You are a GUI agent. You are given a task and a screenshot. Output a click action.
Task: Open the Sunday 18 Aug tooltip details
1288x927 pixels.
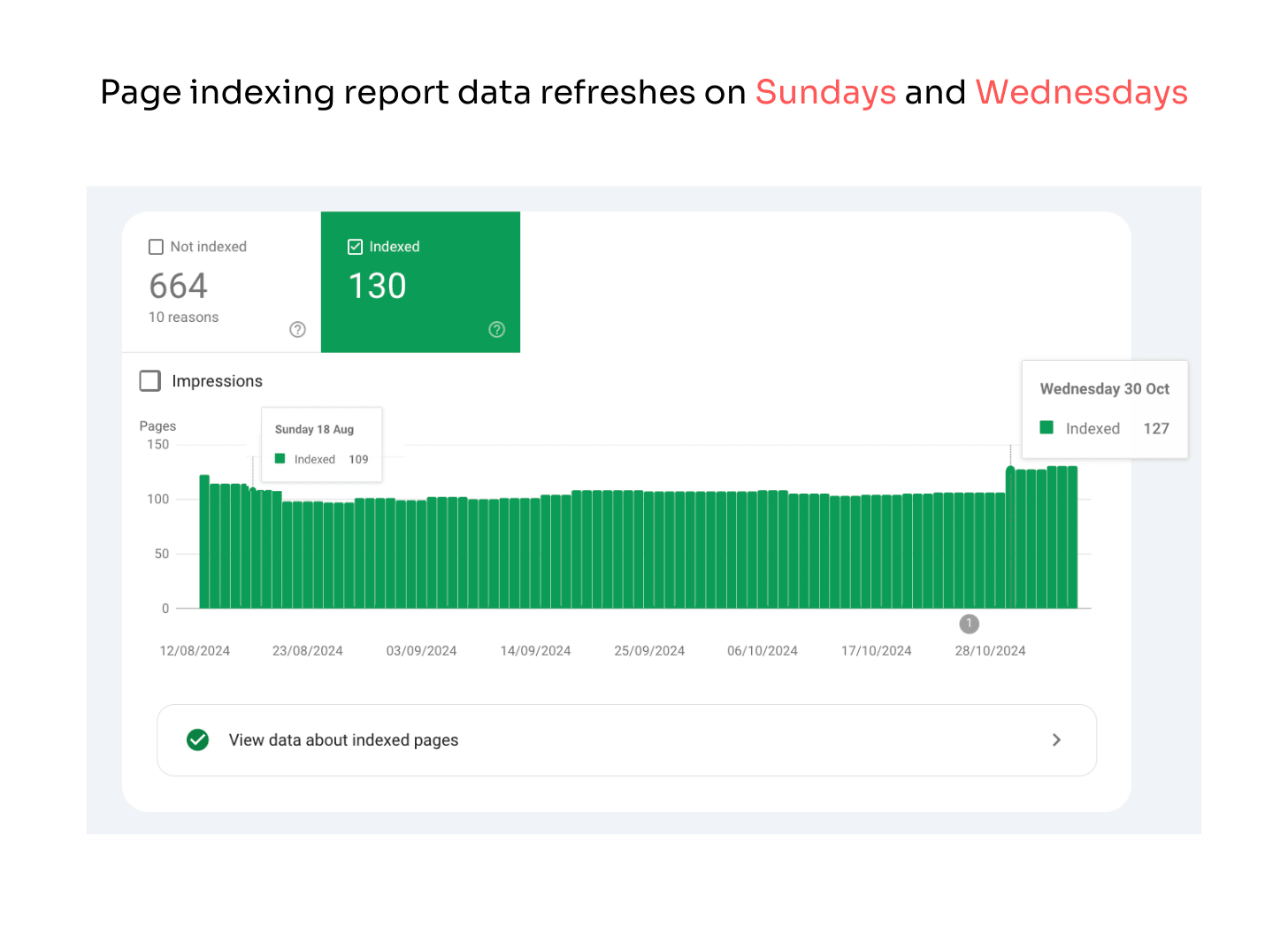(321, 444)
